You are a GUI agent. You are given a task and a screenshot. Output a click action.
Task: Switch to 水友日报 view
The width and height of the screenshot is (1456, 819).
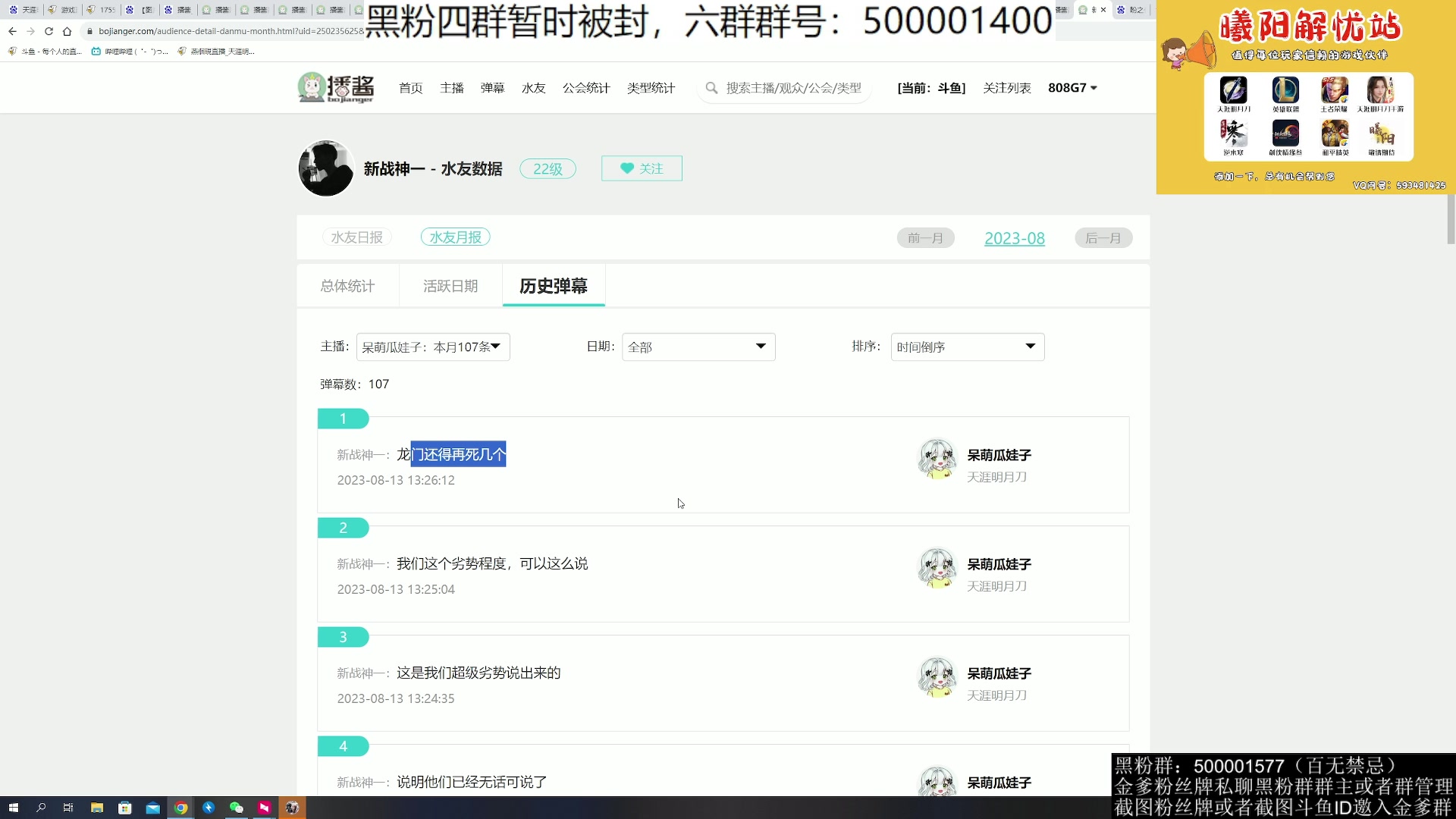(x=356, y=237)
